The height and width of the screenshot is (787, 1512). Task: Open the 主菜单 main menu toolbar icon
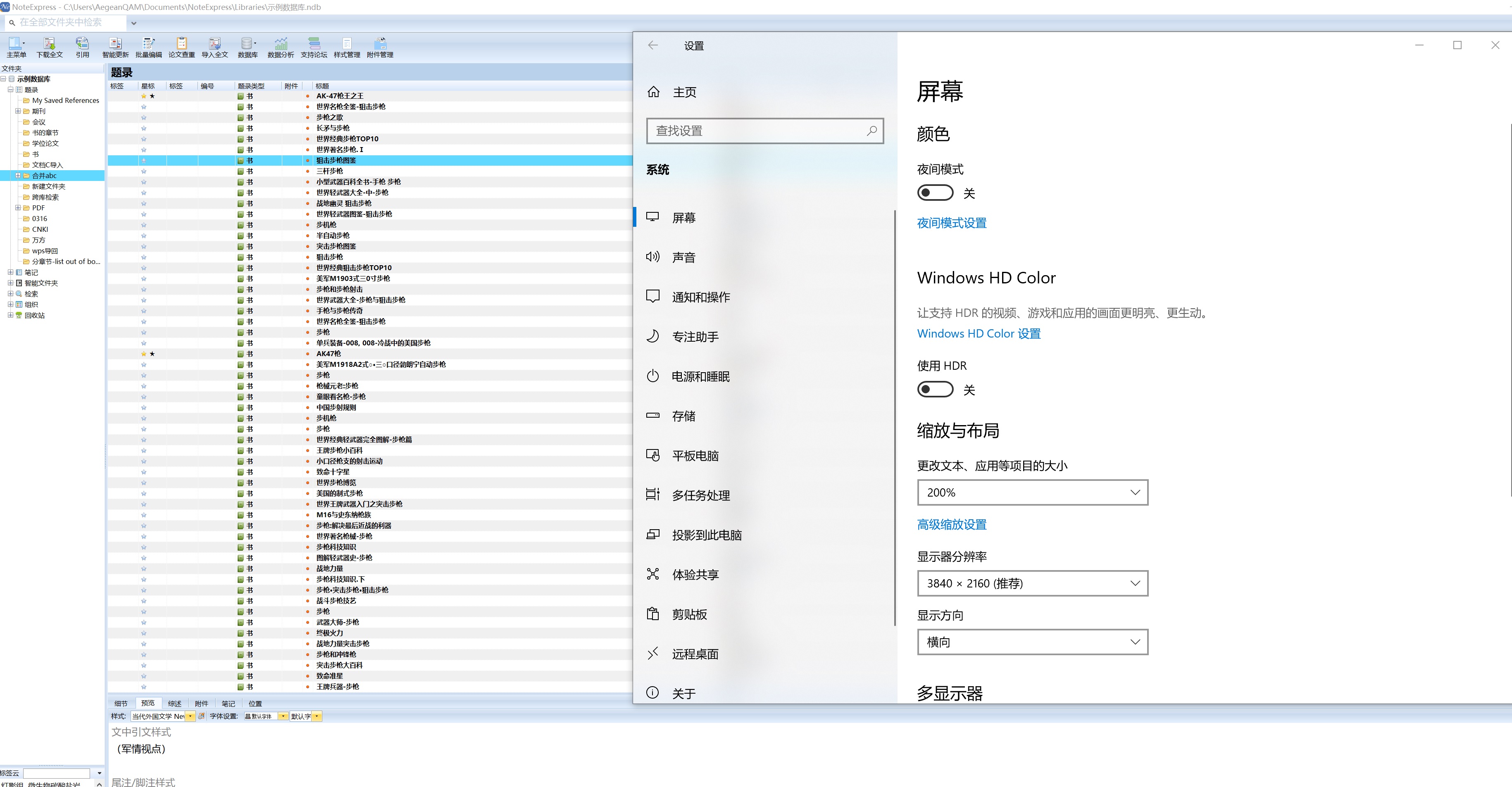(x=16, y=47)
